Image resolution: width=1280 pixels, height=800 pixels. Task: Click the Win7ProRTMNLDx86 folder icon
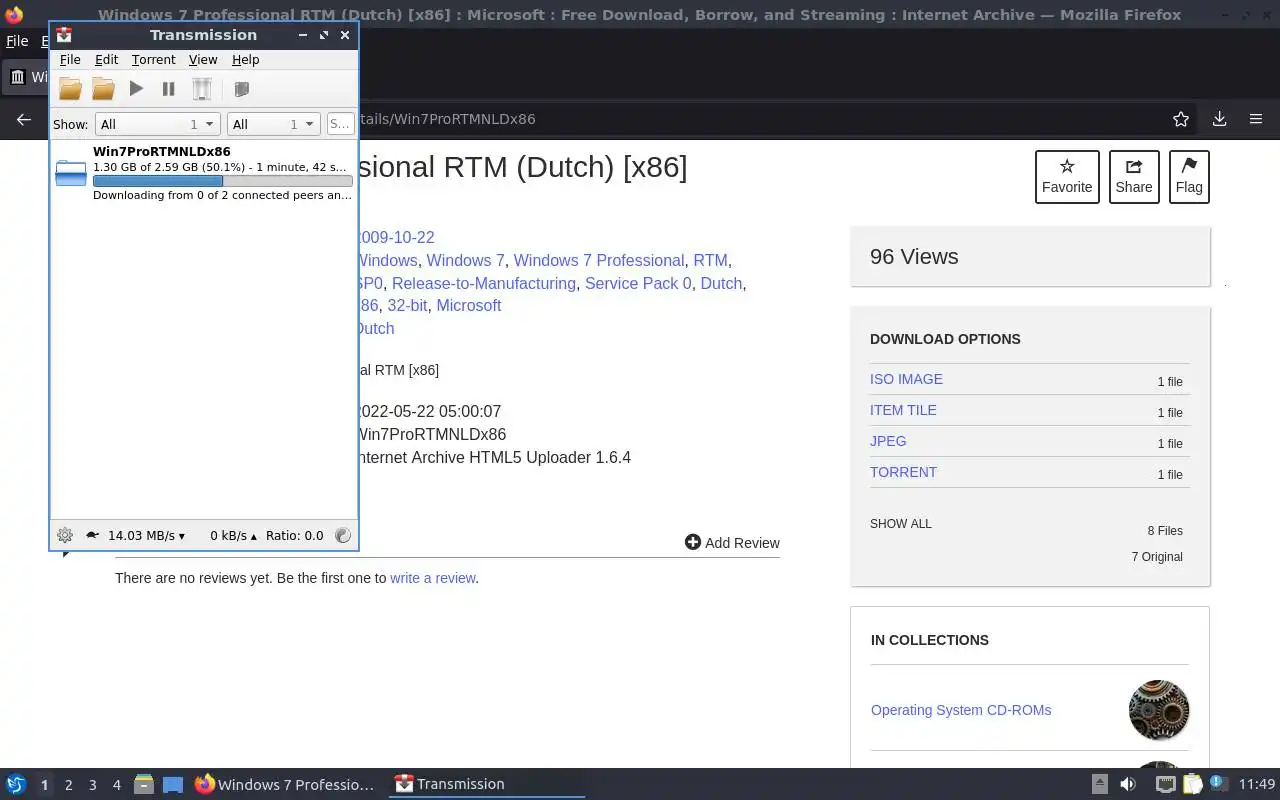click(71, 173)
